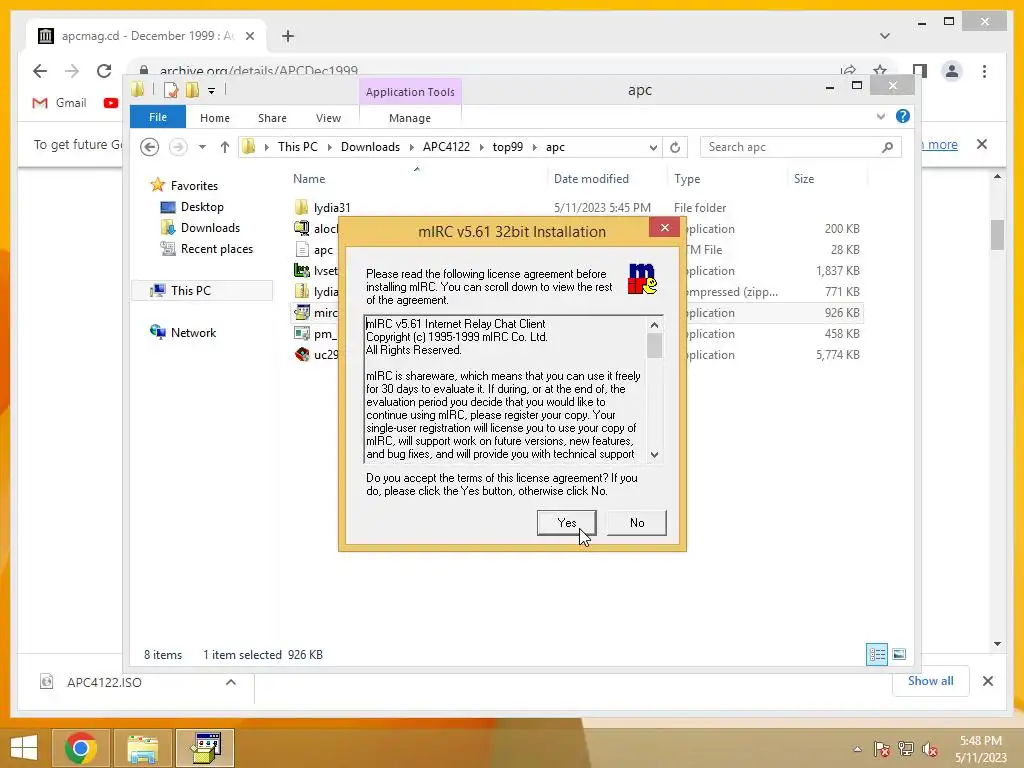The width and height of the screenshot is (1024, 768).
Task: Open the Manage ribbon tab
Action: pos(409,118)
